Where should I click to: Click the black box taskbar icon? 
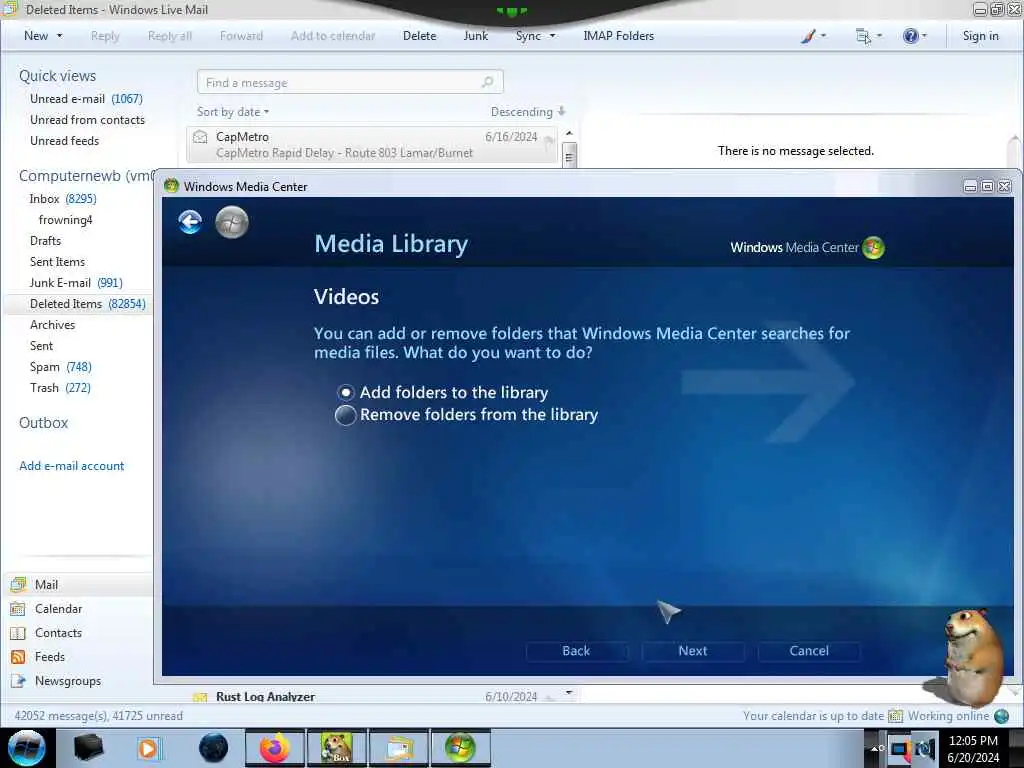pyautogui.click(x=88, y=748)
